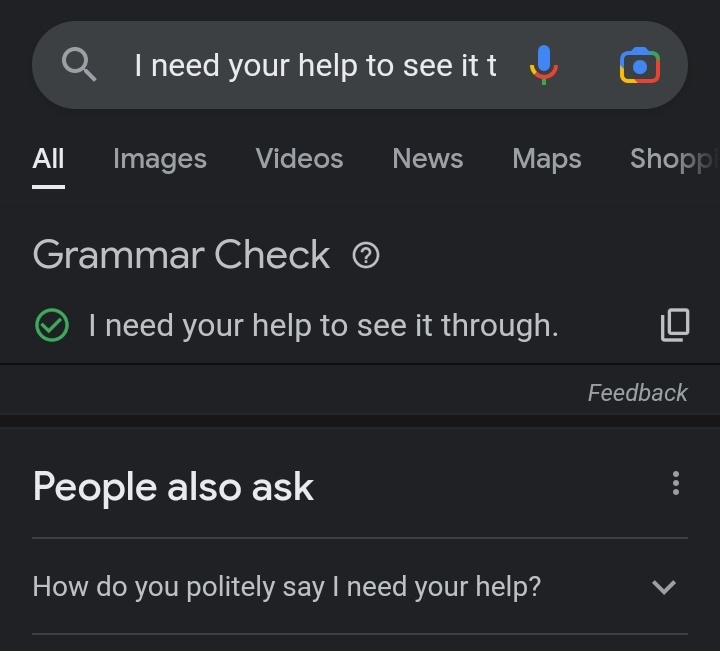
Task: Select the text 'I need your help to see it through.'
Action: pyautogui.click(x=323, y=326)
